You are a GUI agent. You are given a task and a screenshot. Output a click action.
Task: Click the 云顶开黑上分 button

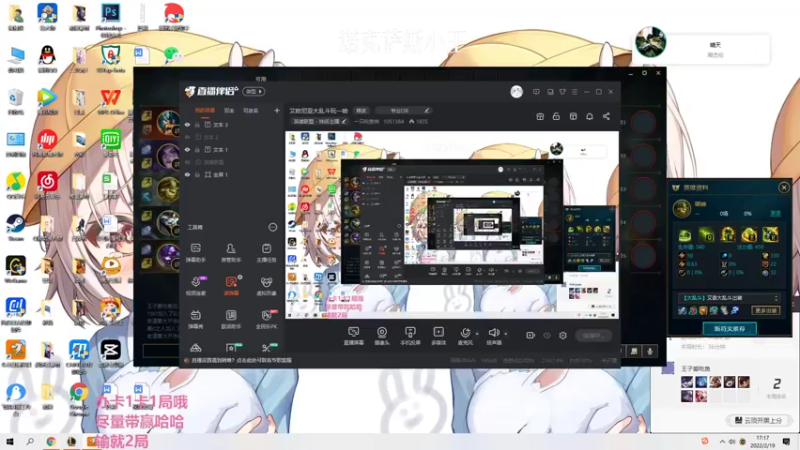(758, 420)
